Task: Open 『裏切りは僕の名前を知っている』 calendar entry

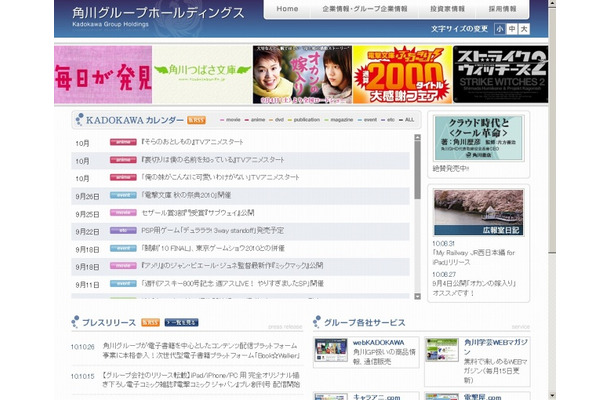Action: (212, 160)
